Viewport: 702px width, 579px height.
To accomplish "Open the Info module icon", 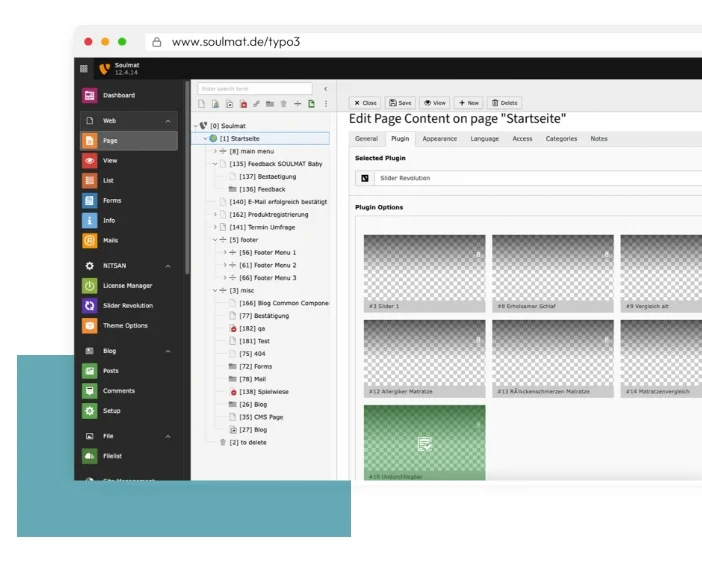I will tap(90, 220).
